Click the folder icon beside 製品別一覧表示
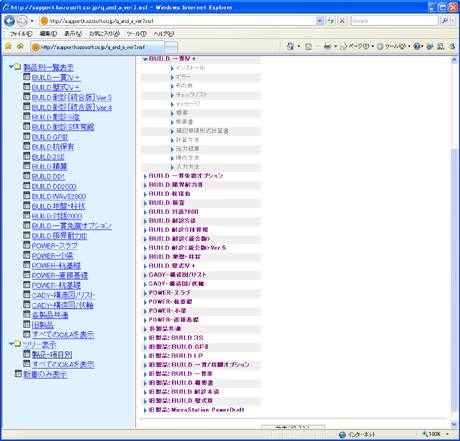460x441 pixels. pyautogui.click(x=17, y=67)
